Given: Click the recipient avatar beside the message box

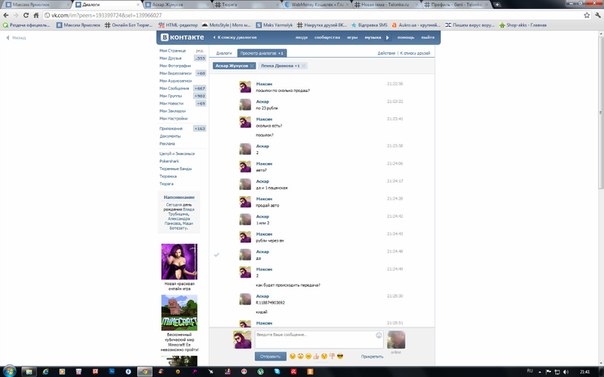Looking at the screenshot, I should tap(396, 340).
